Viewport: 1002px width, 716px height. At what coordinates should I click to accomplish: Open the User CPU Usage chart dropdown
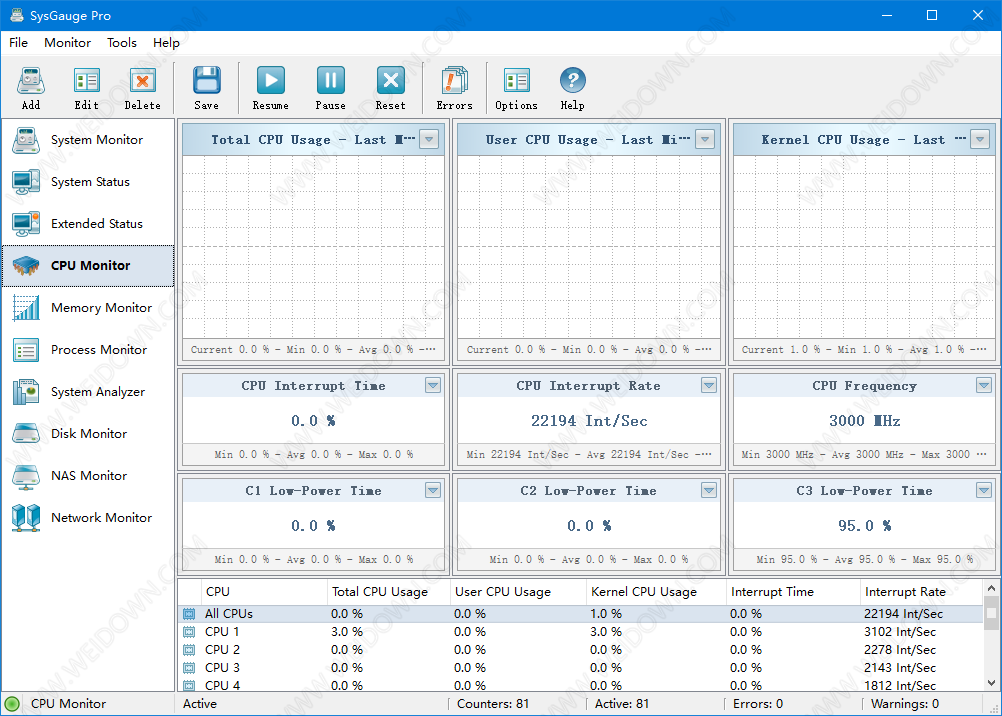pyautogui.click(x=704, y=139)
